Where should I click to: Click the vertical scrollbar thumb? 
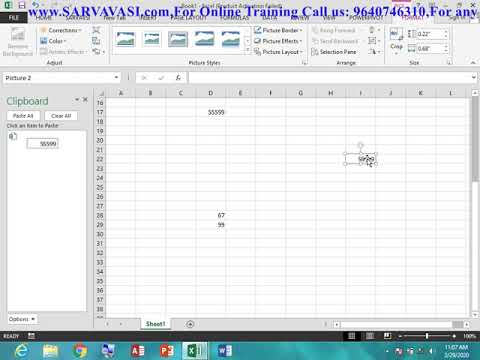475,140
